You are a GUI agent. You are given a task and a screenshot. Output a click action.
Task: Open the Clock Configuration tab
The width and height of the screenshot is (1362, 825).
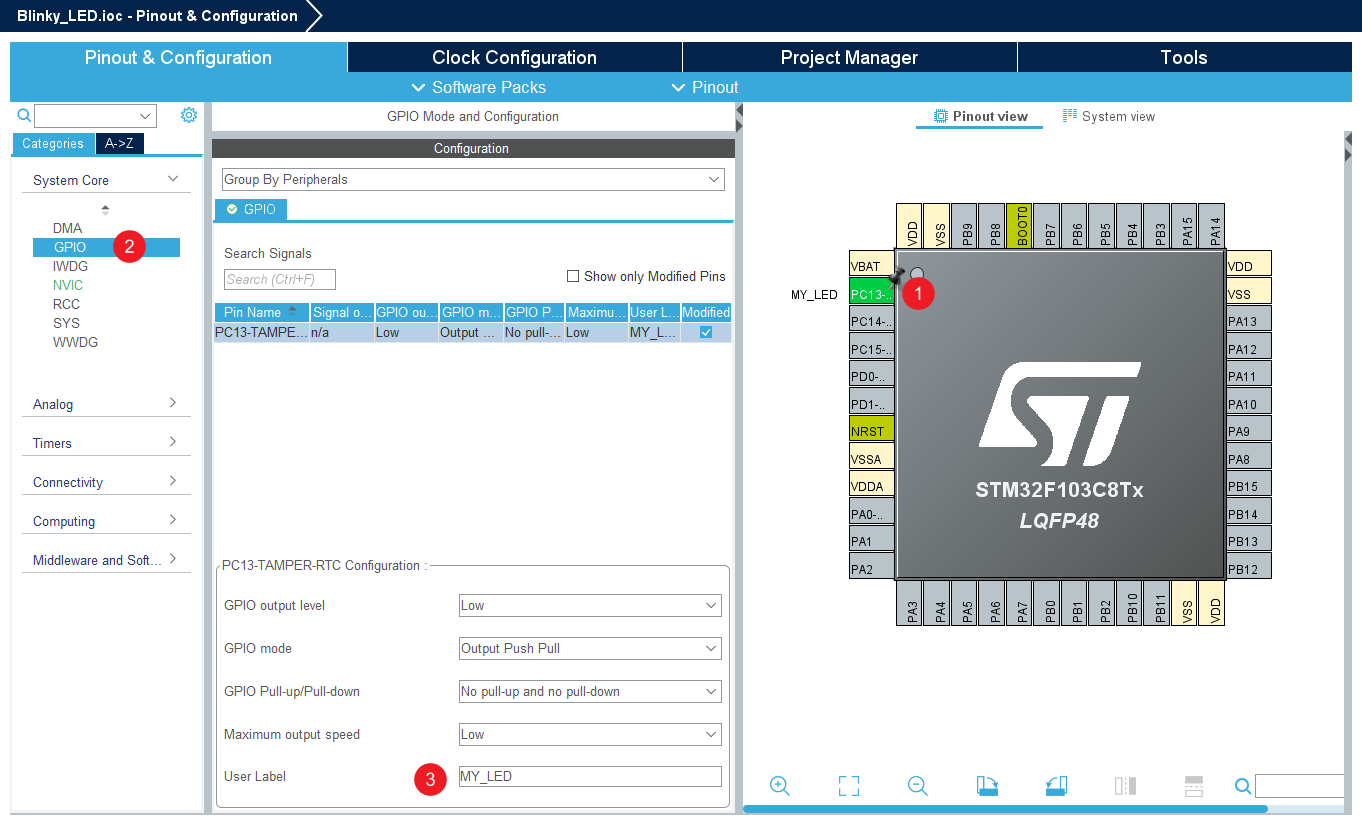click(x=514, y=57)
